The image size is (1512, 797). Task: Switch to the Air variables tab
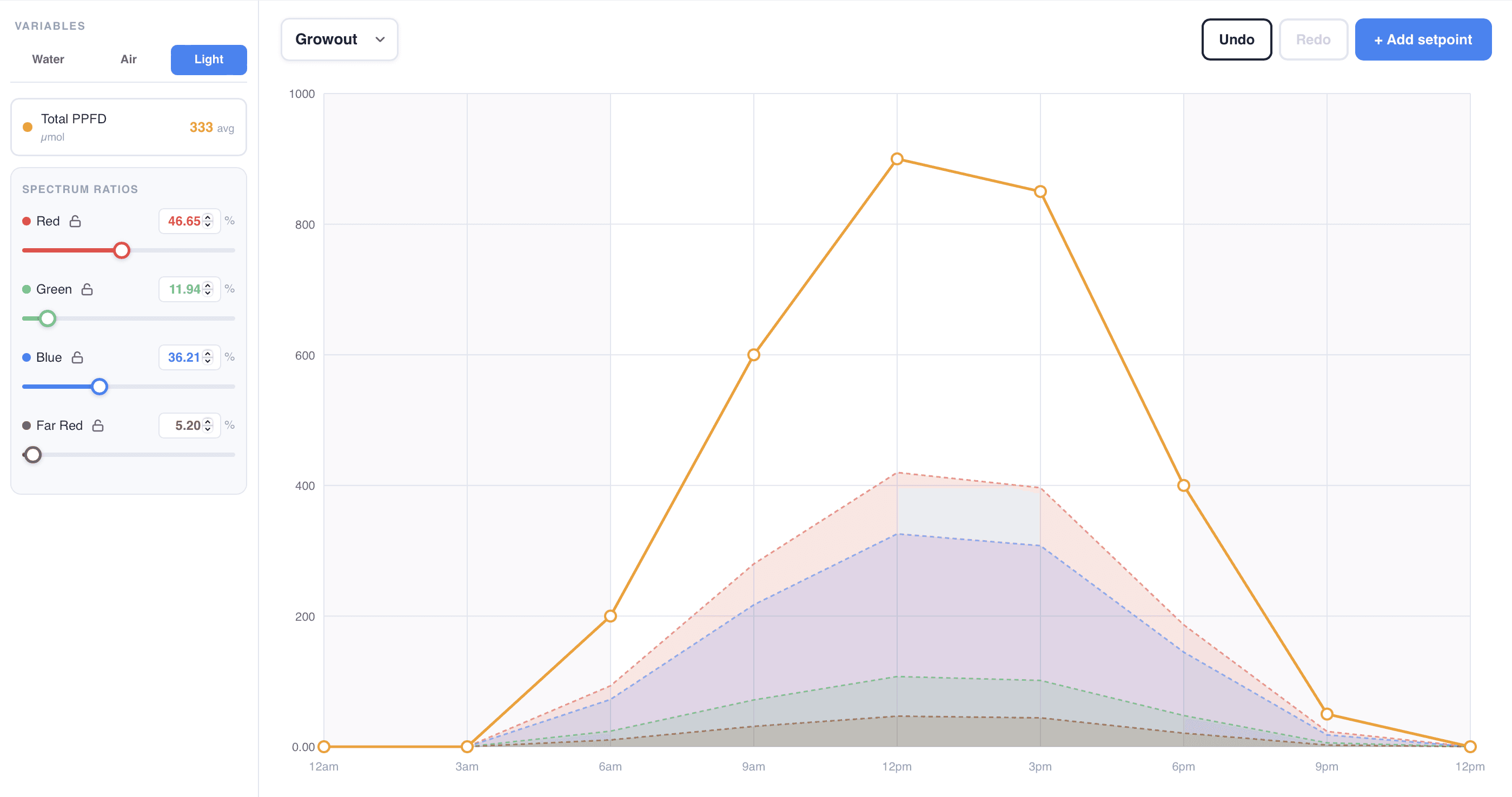point(129,59)
